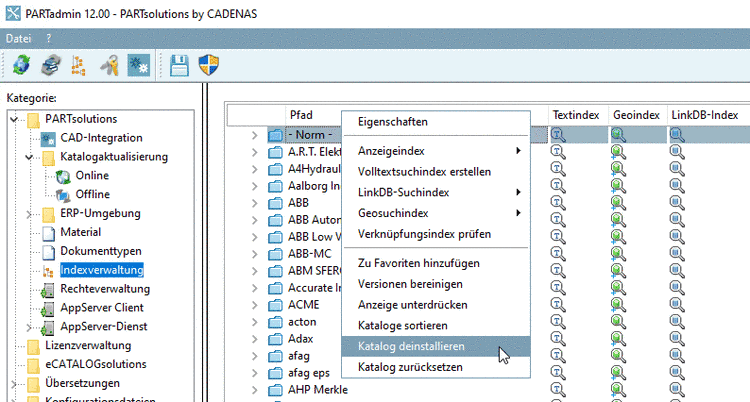The image size is (750, 402).
Task: Click the Geoindex icon in the Norm row
Action: tap(618, 135)
